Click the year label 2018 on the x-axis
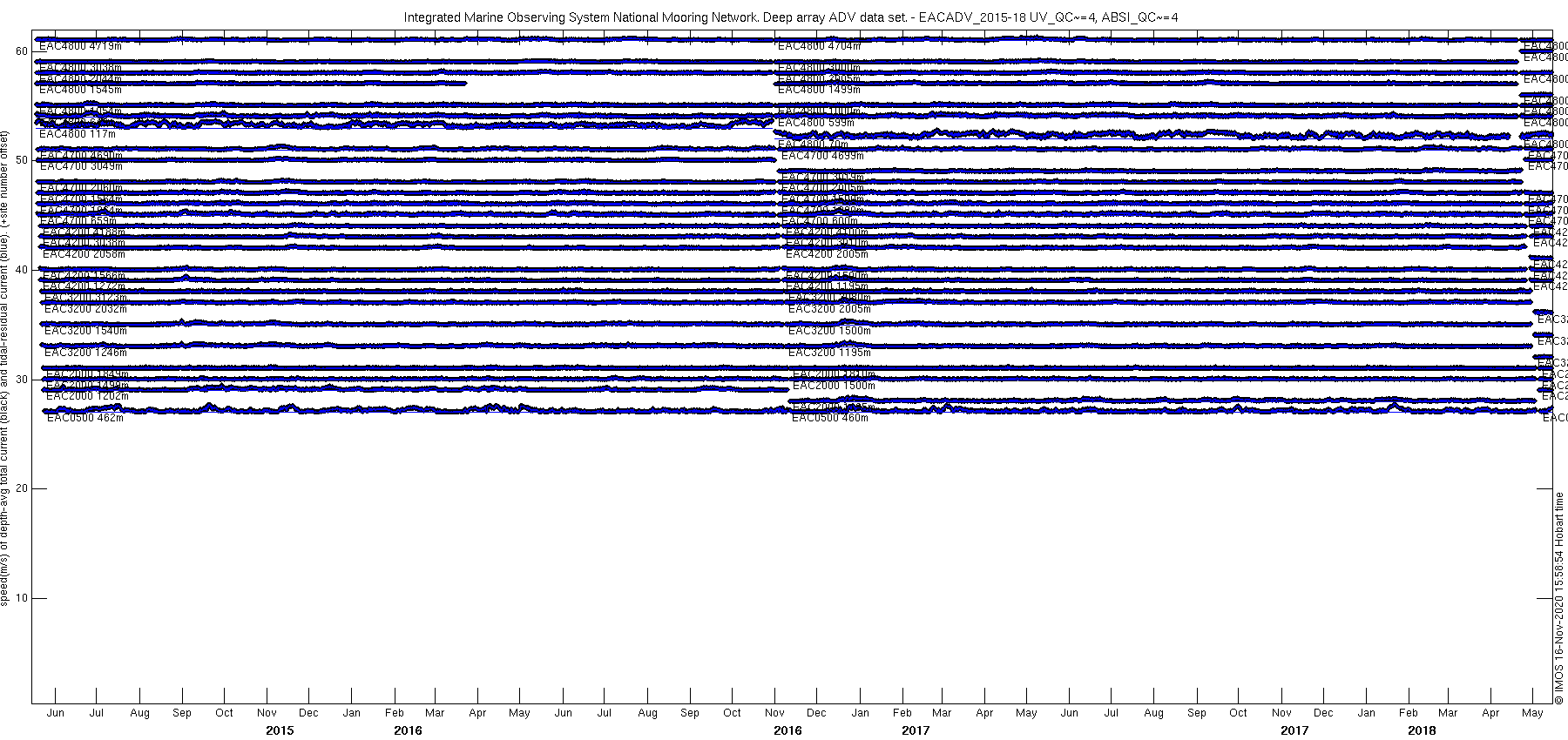The image size is (1568, 740). 1422,730
